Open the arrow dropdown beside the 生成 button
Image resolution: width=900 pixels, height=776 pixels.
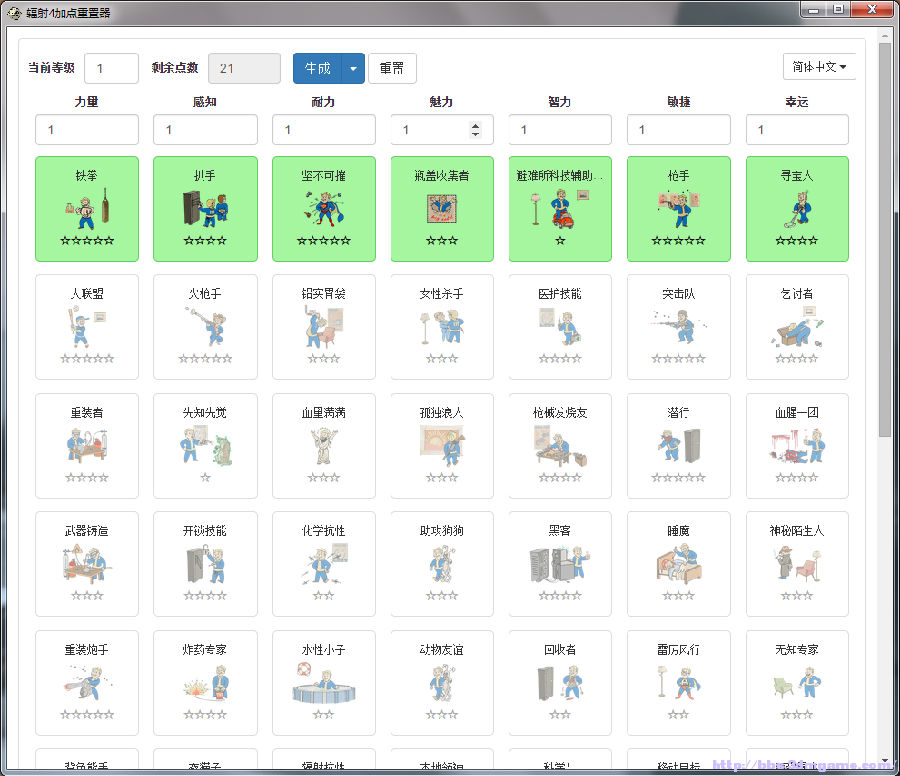(x=354, y=69)
